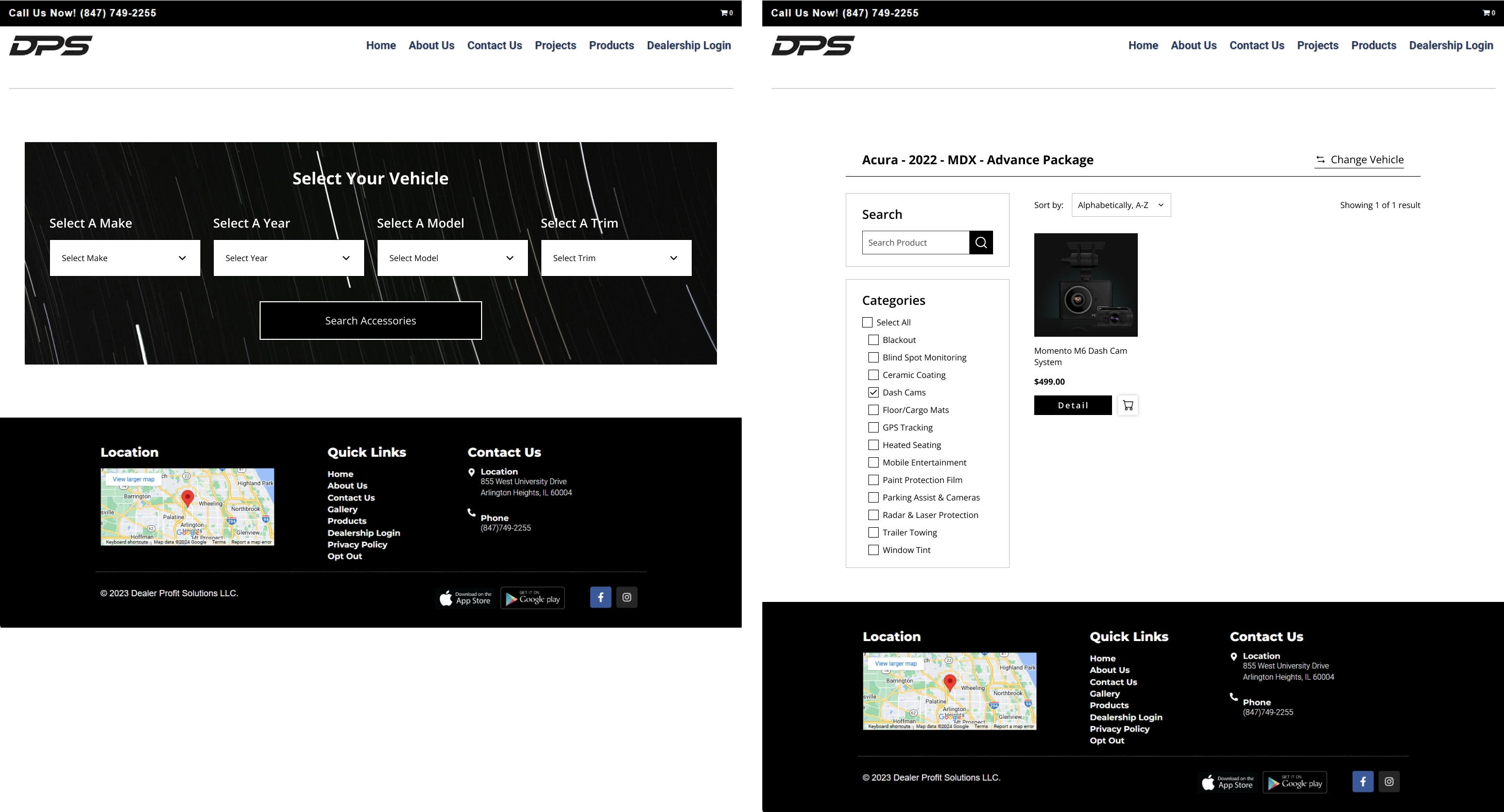Open the Sort by Alphabetically dropdown
This screenshot has width=1504, height=812.
click(x=1120, y=205)
